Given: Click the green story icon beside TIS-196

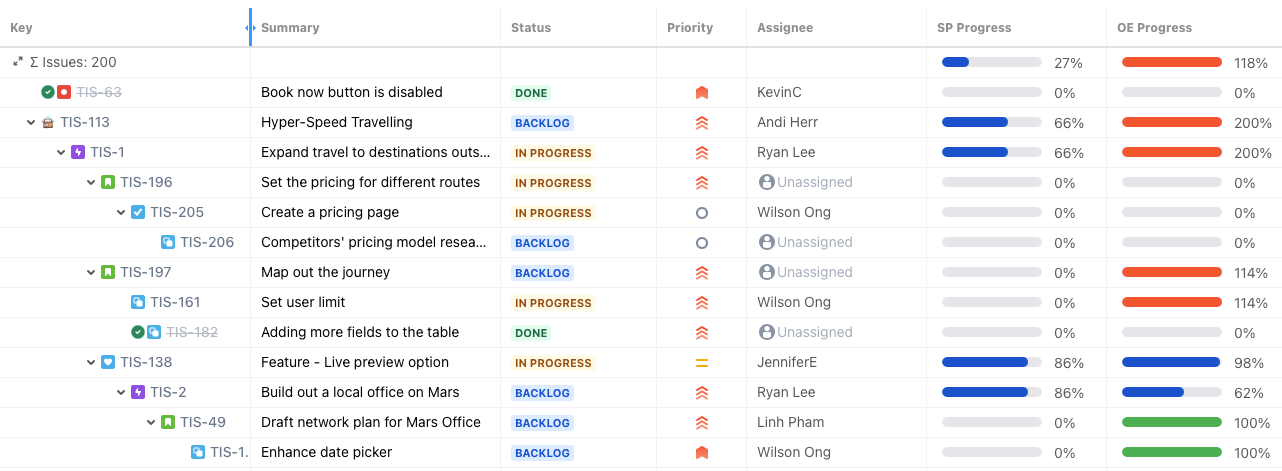Looking at the screenshot, I should coord(108,182).
